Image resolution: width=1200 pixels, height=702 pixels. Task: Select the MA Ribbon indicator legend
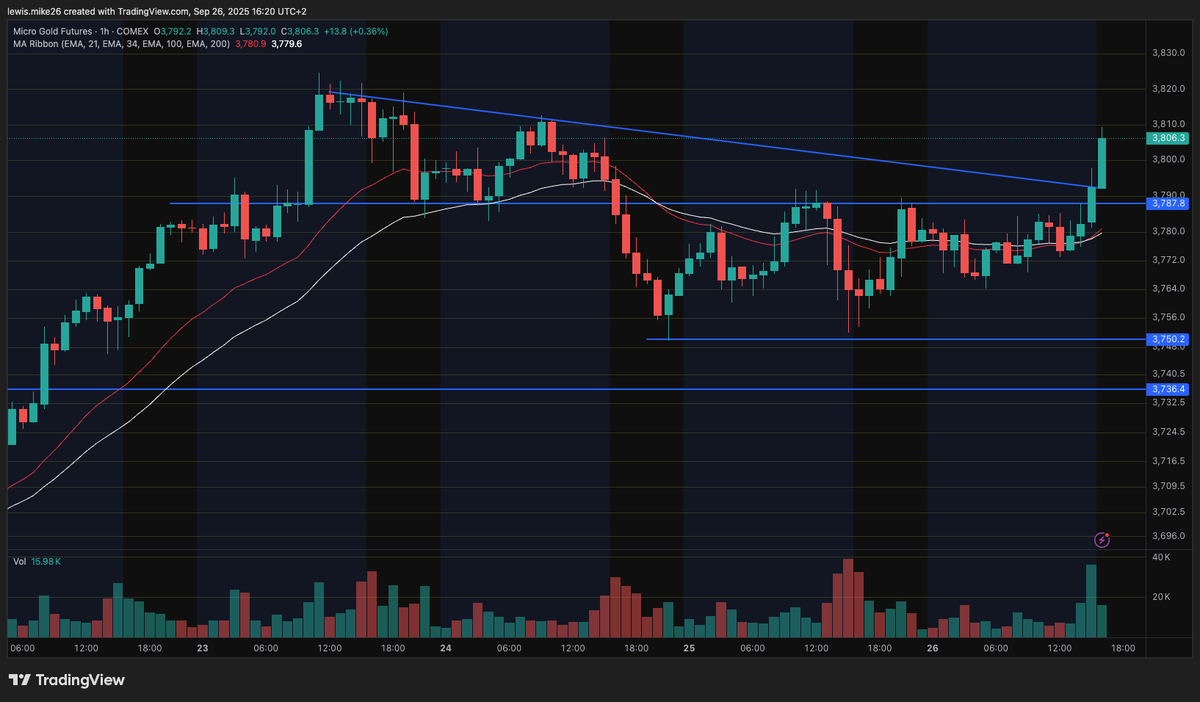(121, 44)
